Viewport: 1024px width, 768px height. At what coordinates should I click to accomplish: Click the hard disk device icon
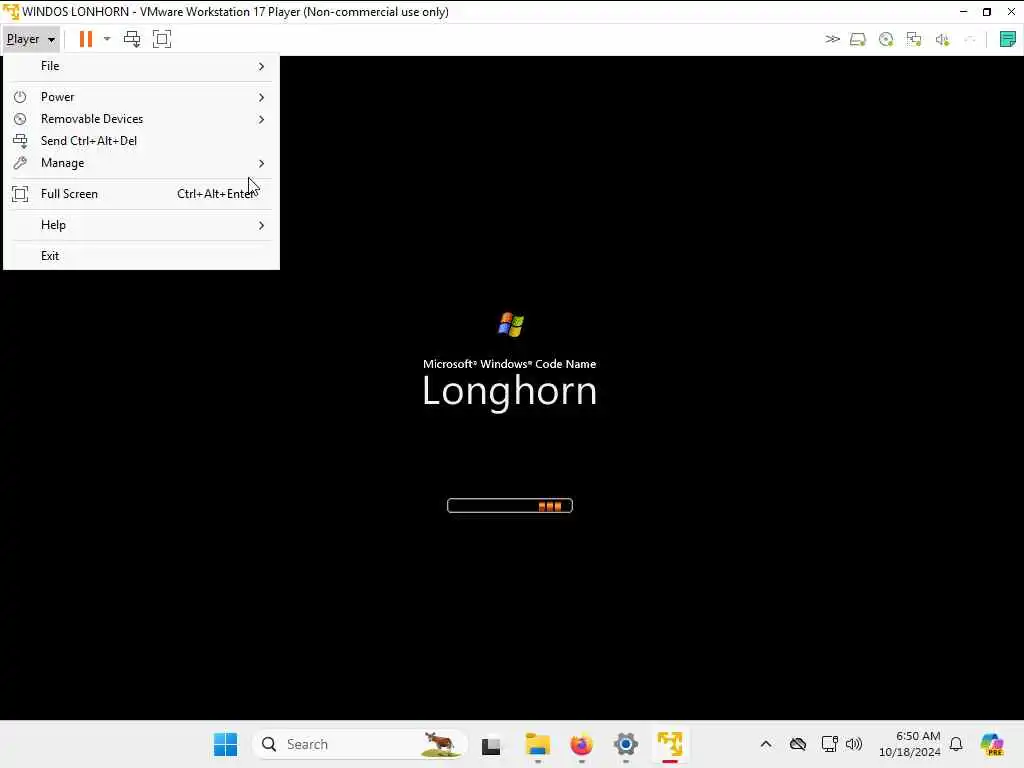coord(857,40)
